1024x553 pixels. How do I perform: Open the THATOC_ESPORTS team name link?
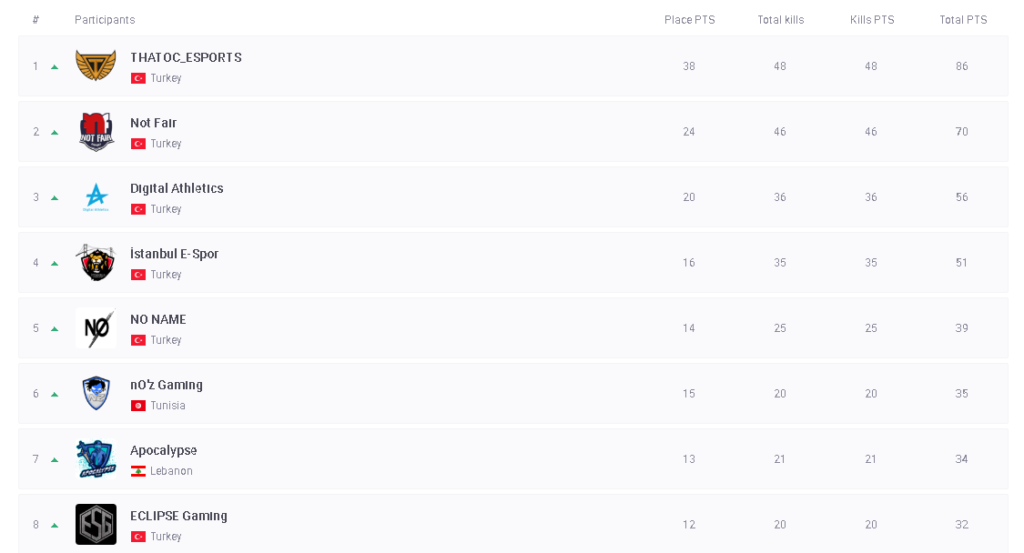click(185, 58)
